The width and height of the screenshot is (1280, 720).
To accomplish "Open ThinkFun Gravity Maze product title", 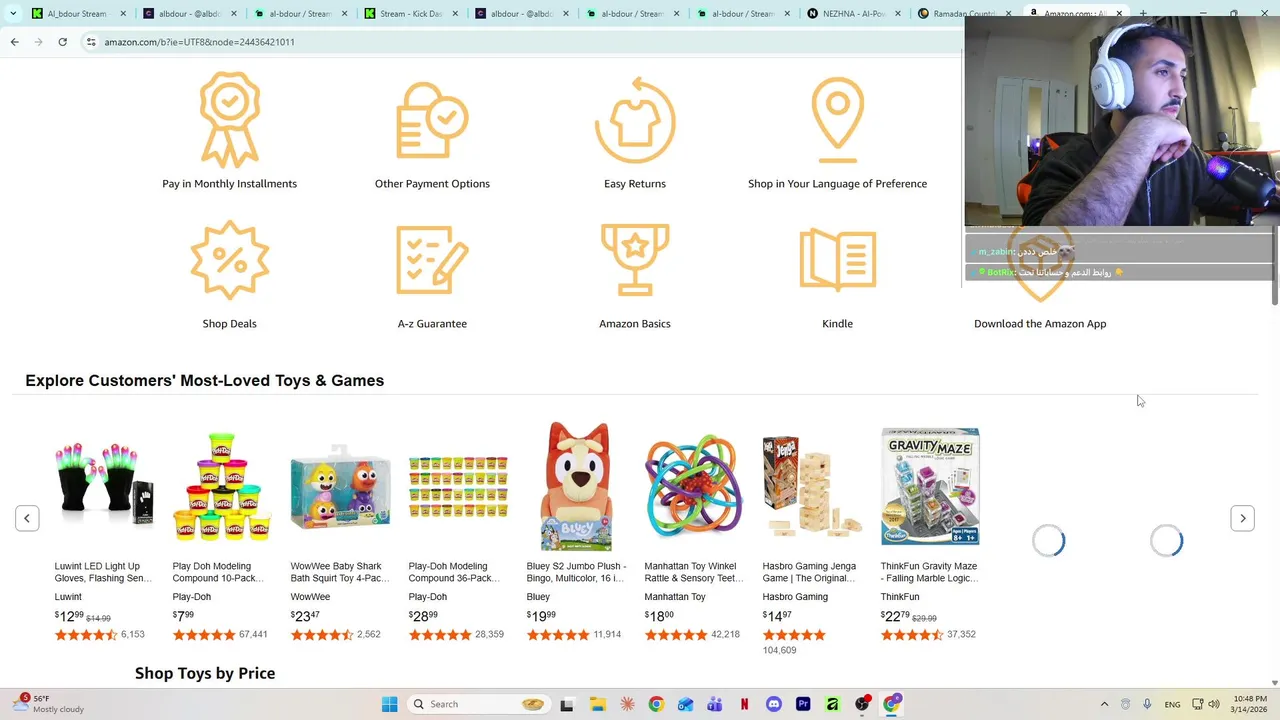I will tap(929, 572).
